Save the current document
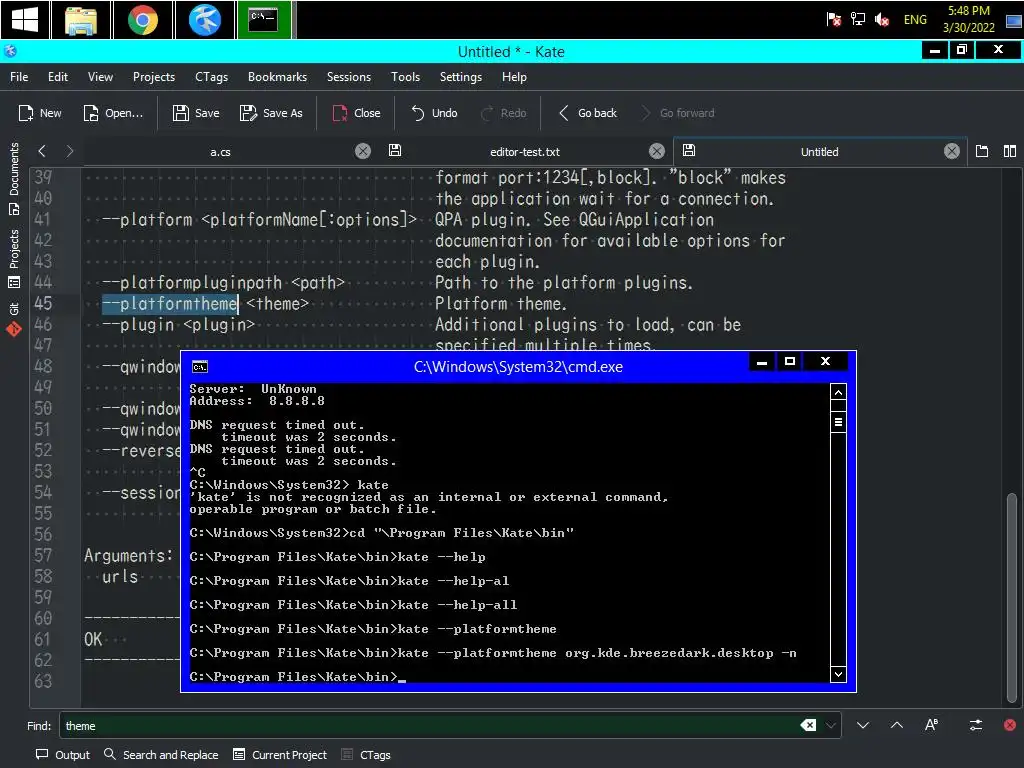Image resolution: width=1024 pixels, height=768 pixels. (x=196, y=113)
